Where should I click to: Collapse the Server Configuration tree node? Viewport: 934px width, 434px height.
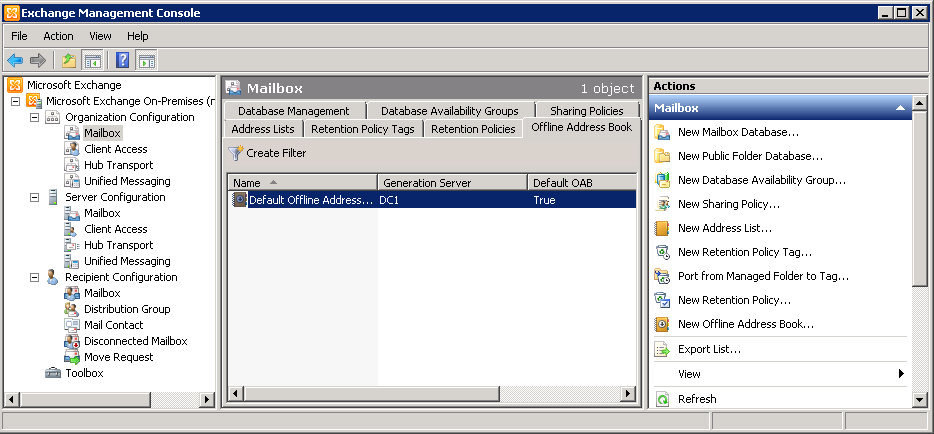[34, 197]
